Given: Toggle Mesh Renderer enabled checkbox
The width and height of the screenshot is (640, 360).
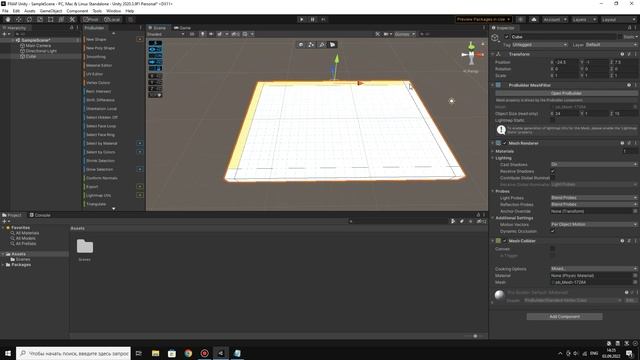Looking at the screenshot, I should pos(505,143).
